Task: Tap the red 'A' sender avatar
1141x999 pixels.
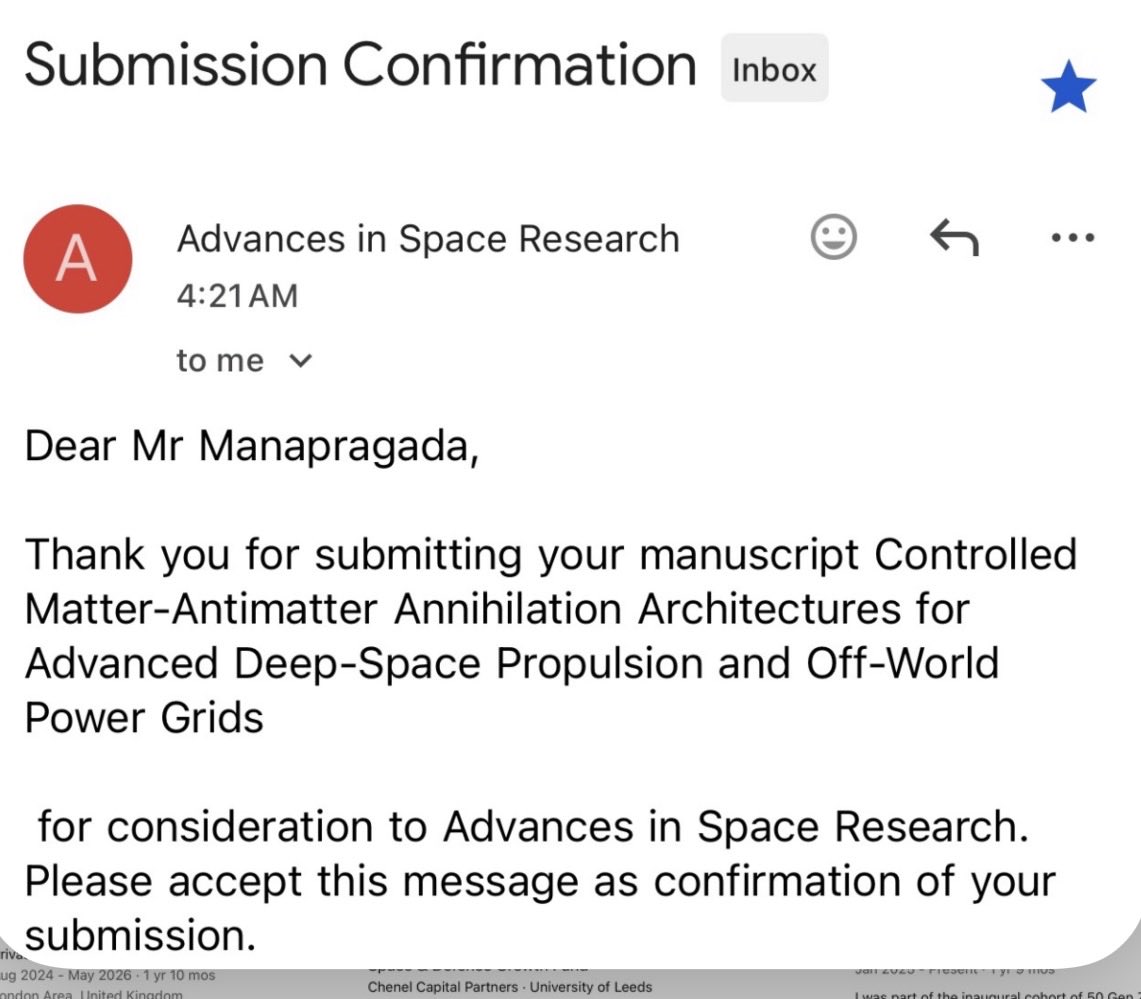Action: coord(78,259)
